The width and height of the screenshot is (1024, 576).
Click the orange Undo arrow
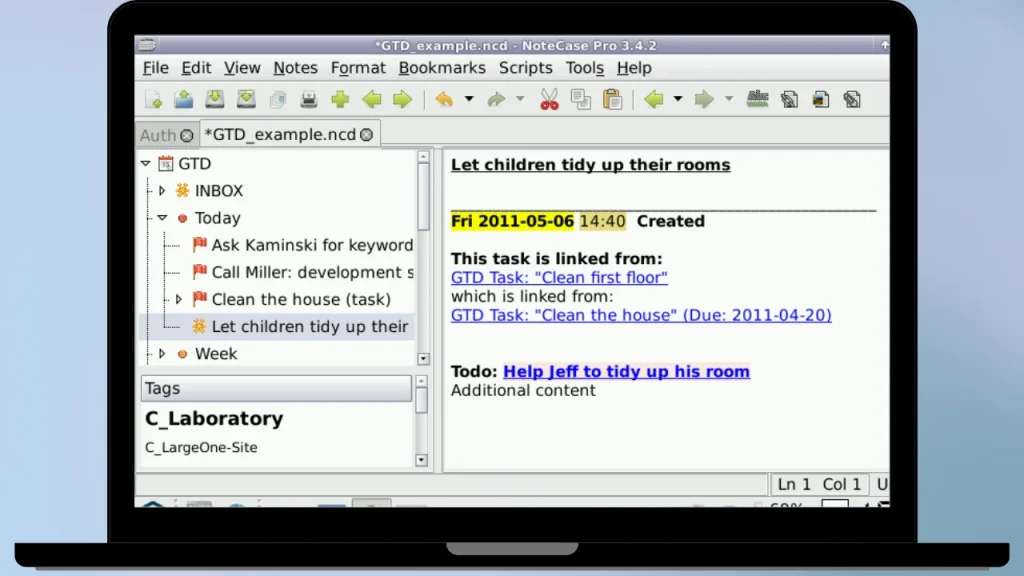(444, 99)
